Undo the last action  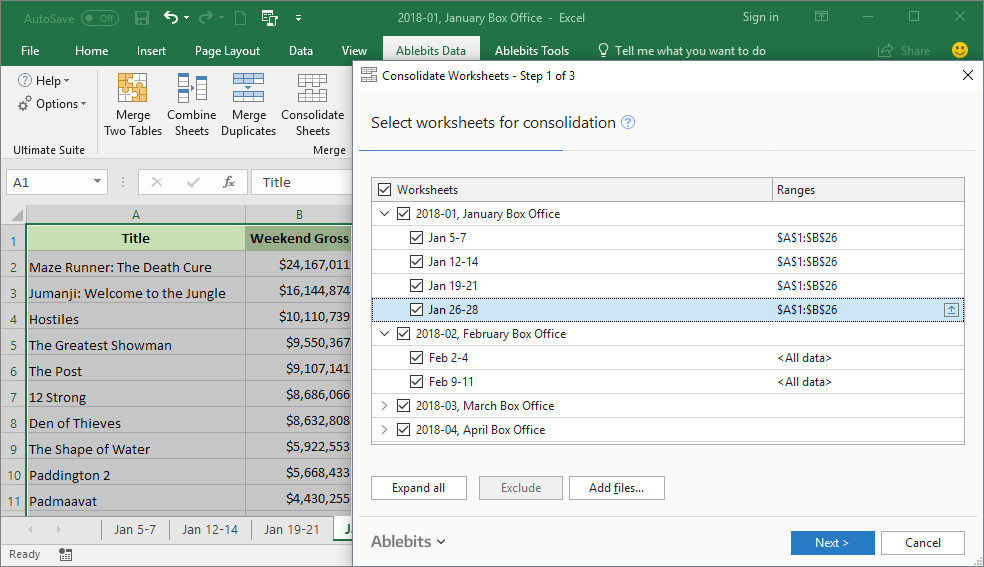[x=171, y=18]
